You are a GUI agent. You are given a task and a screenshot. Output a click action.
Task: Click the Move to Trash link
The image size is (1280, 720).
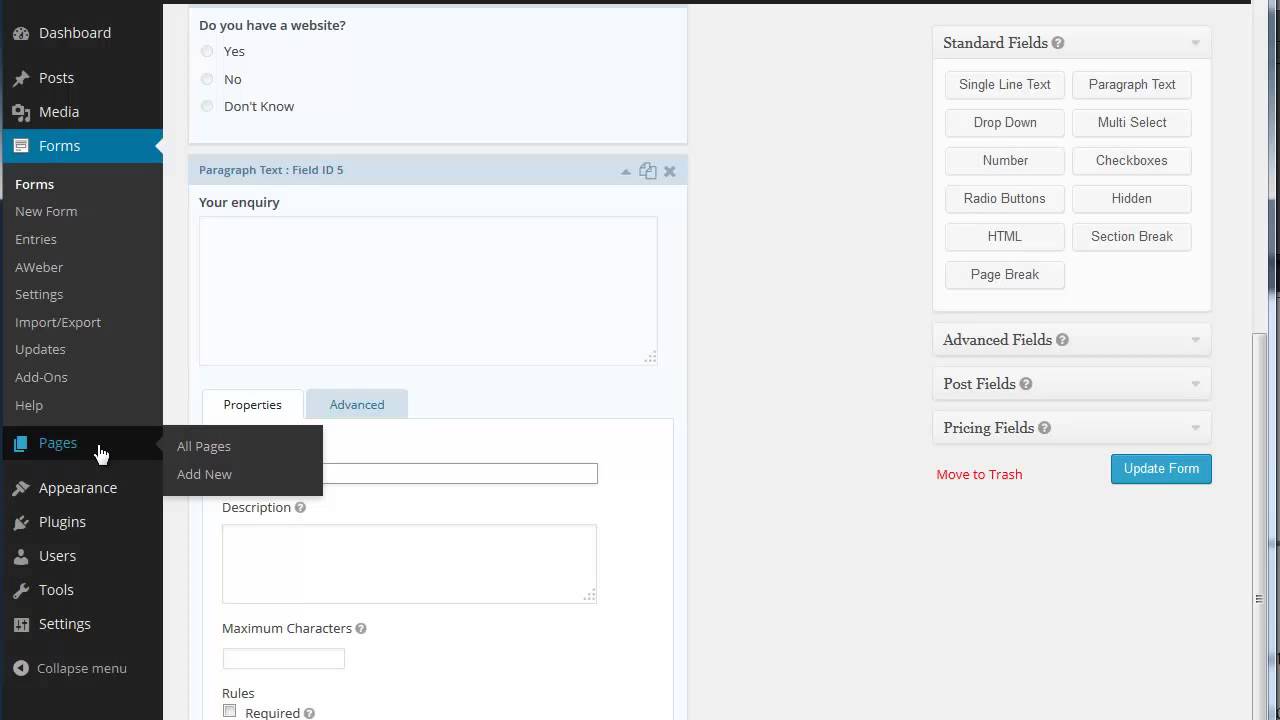tap(979, 475)
